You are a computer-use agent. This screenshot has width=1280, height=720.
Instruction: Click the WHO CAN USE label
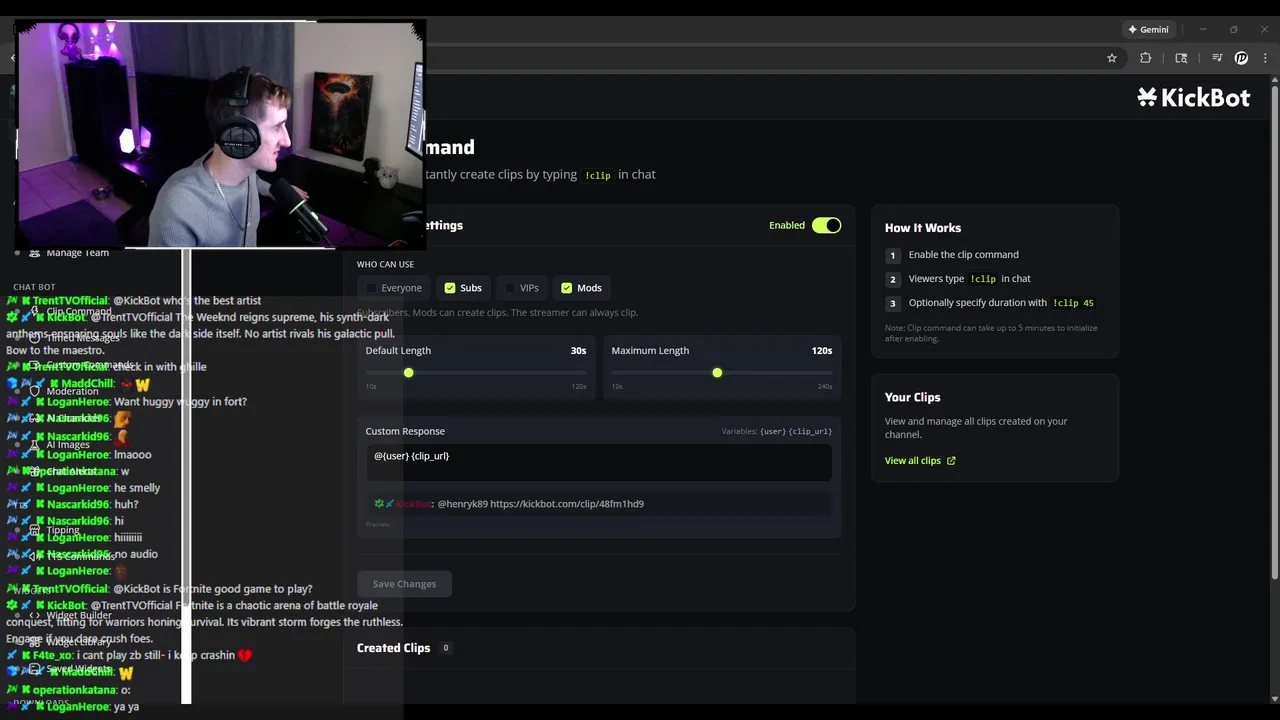[x=385, y=265]
